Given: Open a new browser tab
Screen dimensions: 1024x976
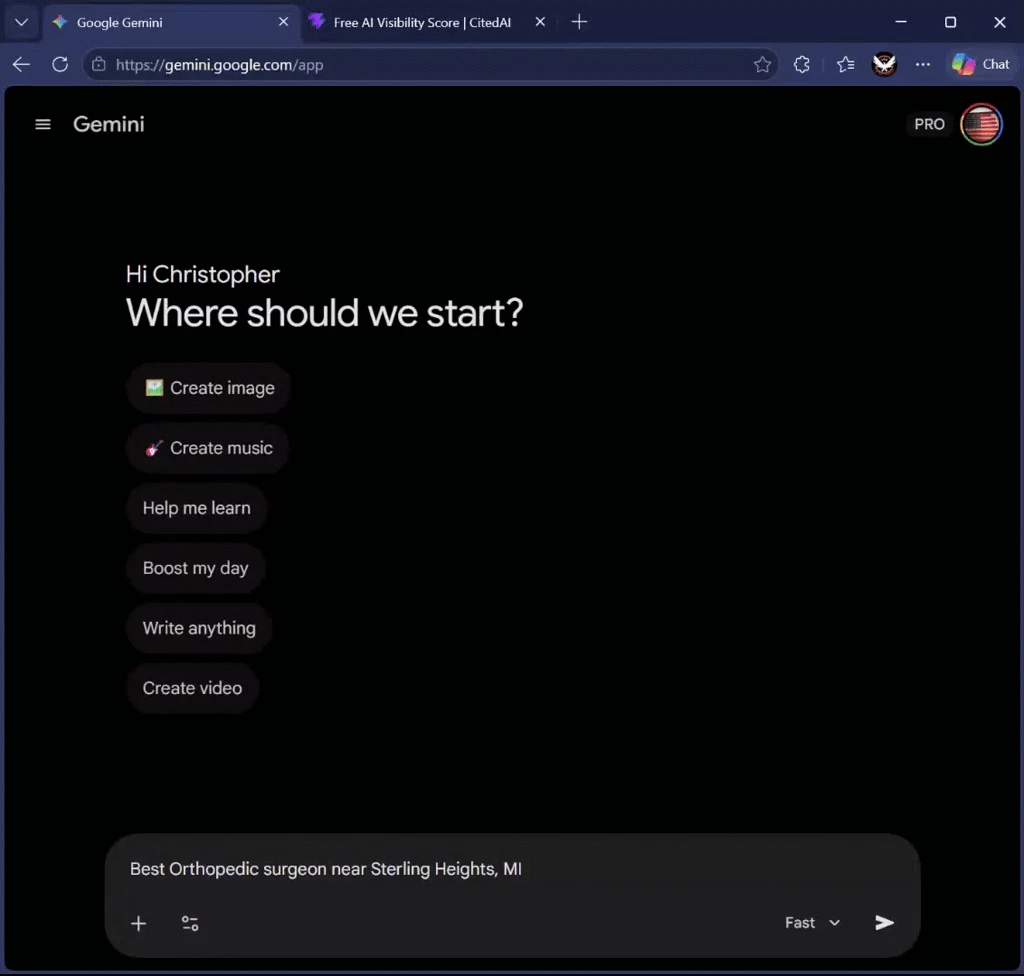Looking at the screenshot, I should tap(579, 22).
